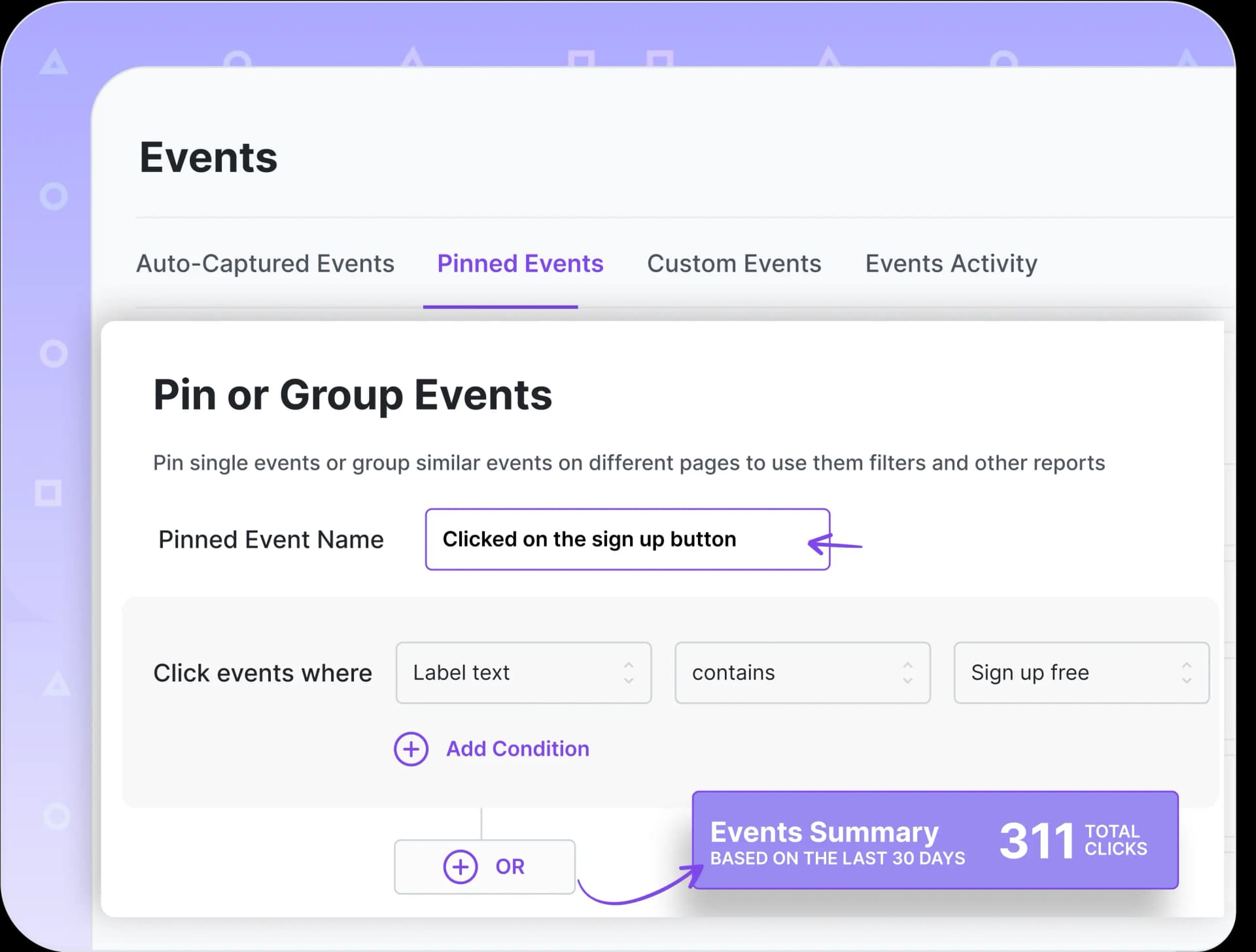
Task: Open the Sign up free value dropdown
Action: [x=1081, y=673]
